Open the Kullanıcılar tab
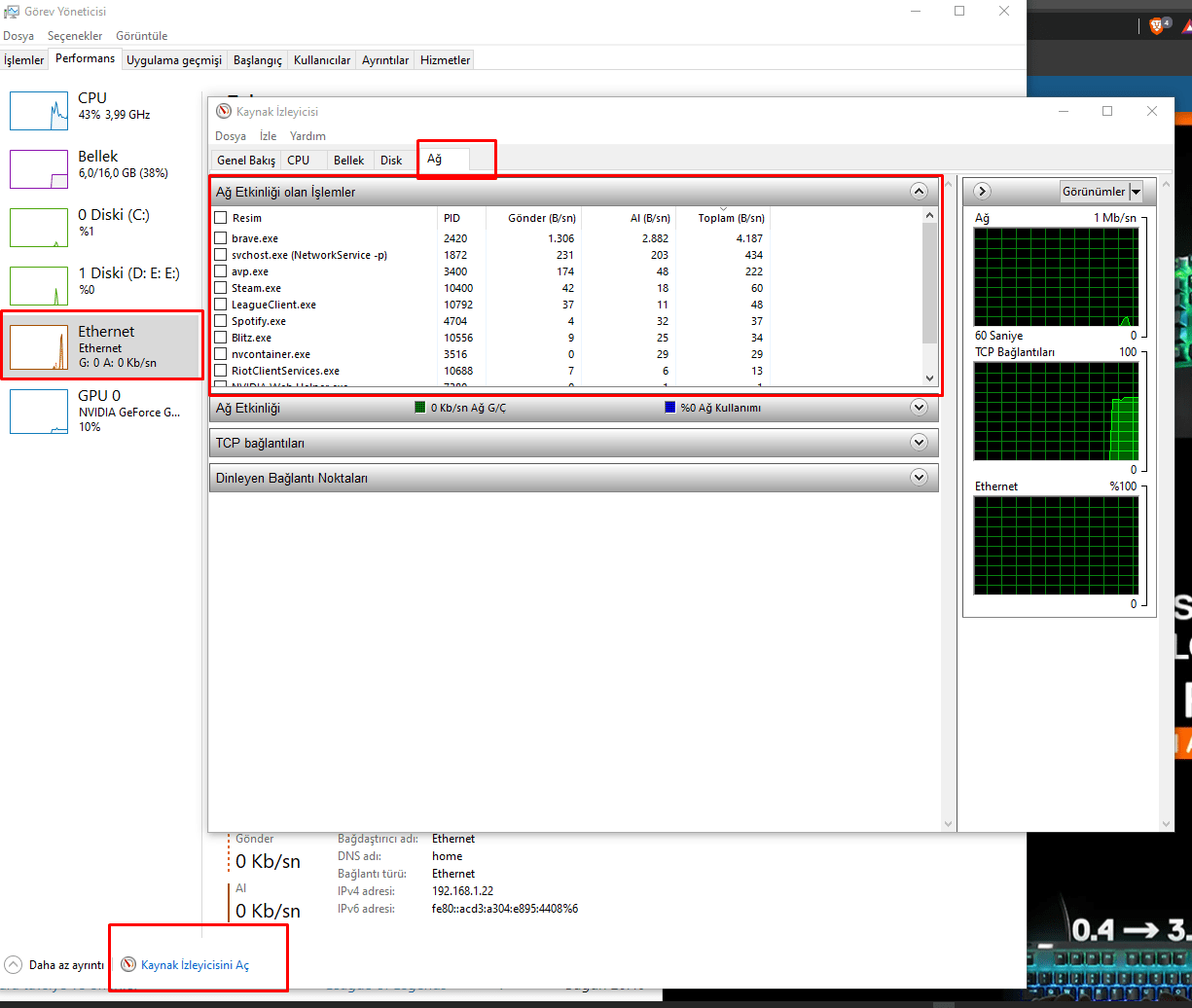Image resolution: width=1192 pixels, height=1008 pixels. (322, 60)
